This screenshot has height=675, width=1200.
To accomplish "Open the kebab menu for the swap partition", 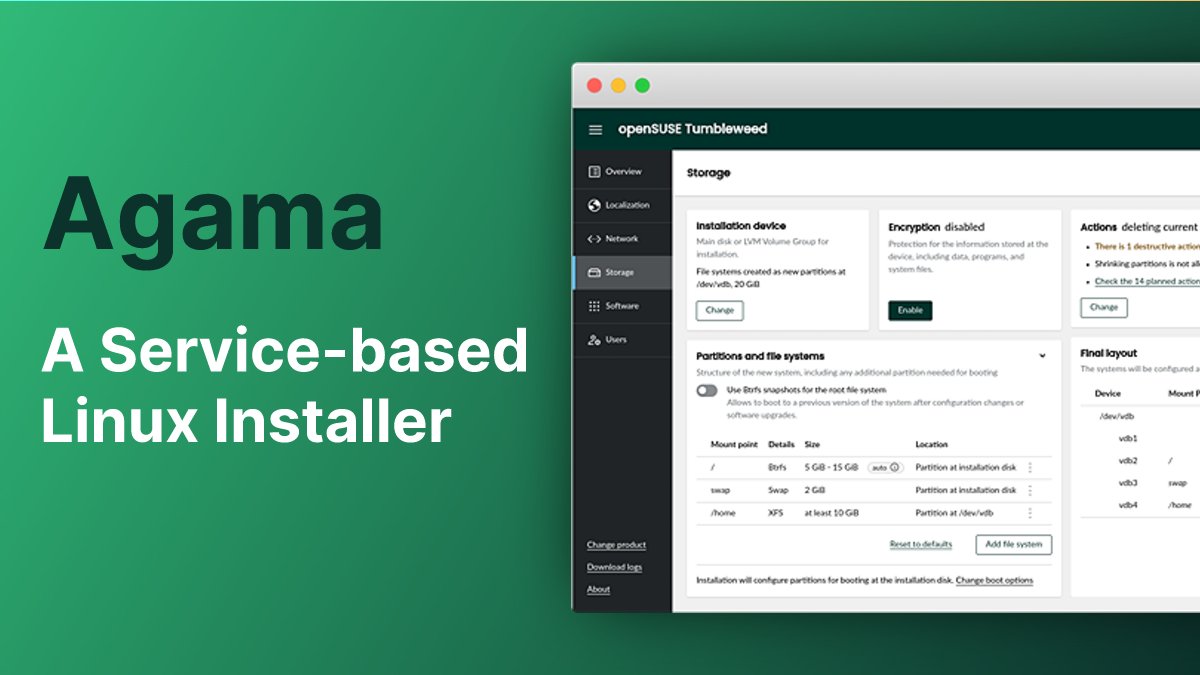I will click(1029, 489).
